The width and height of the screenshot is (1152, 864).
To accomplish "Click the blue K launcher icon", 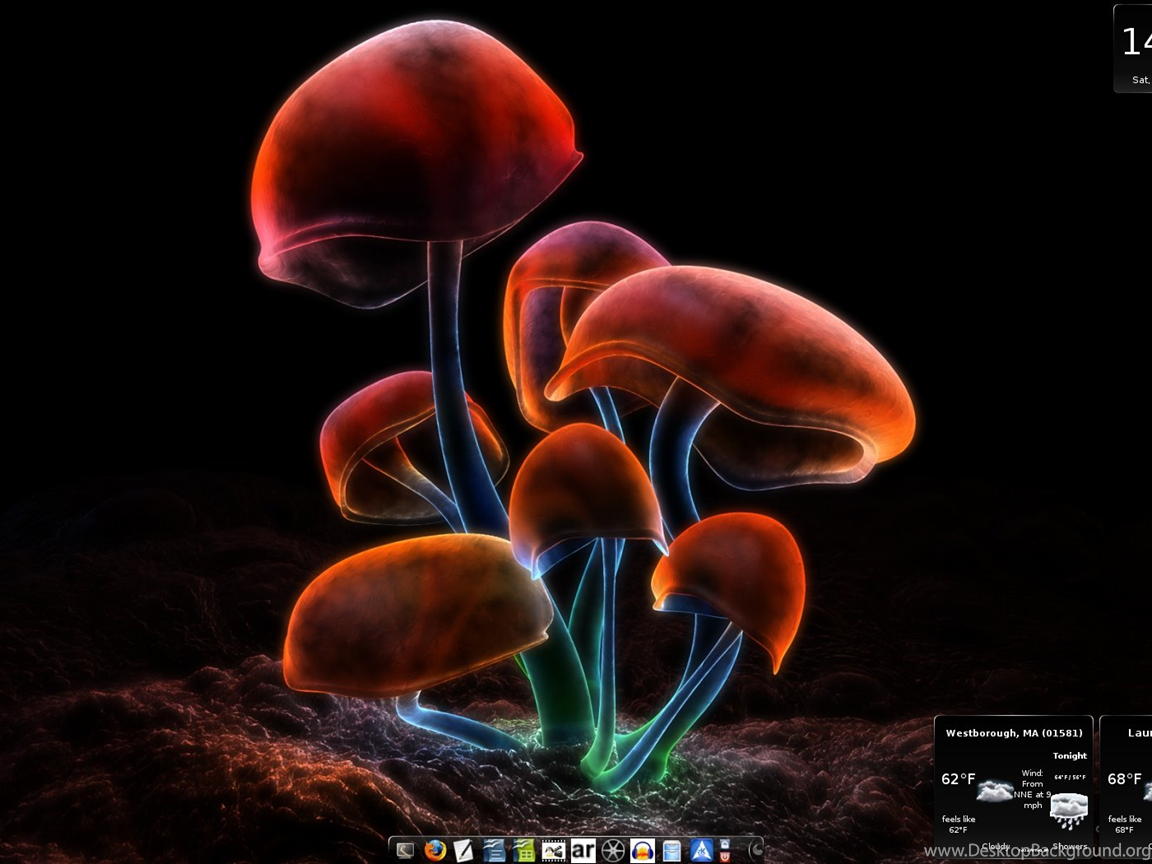I will coord(702,850).
